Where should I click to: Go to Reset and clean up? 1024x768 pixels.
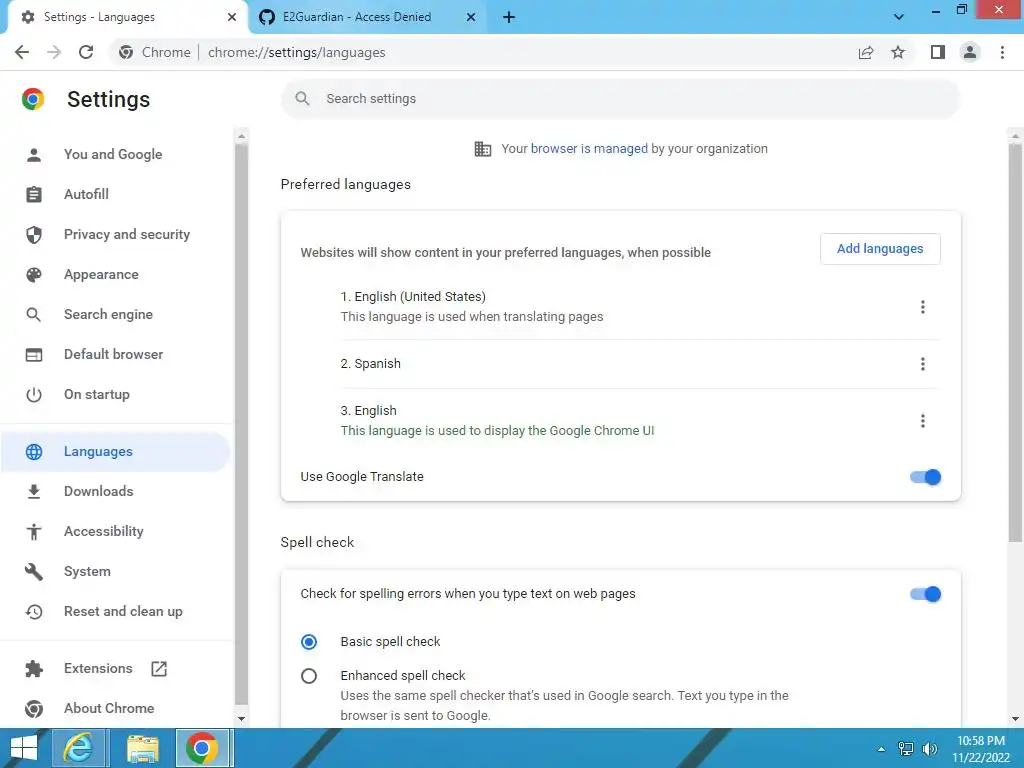[116, 612]
